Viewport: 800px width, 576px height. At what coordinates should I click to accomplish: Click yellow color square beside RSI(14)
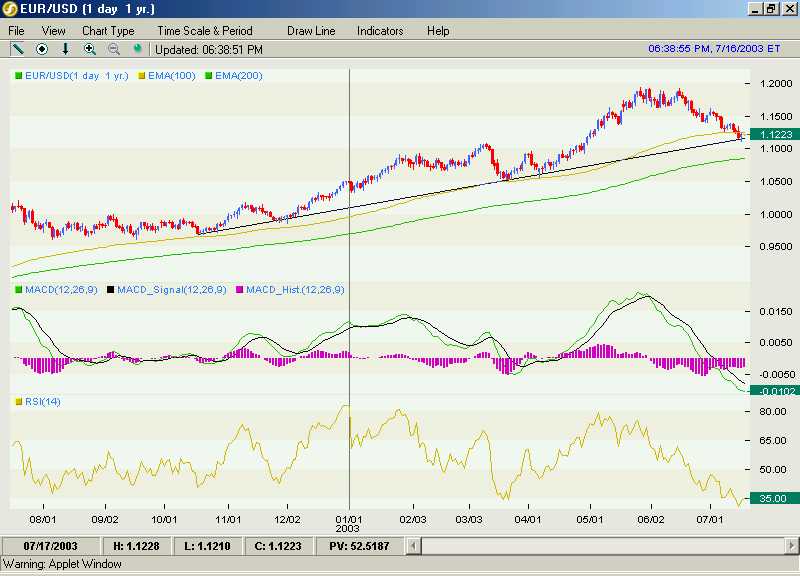(x=19, y=402)
